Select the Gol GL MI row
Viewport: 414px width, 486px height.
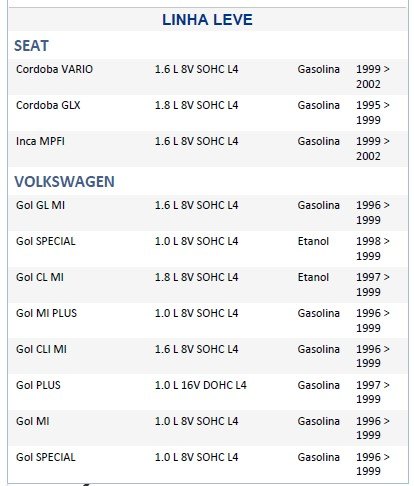click(x=208, y=213)
